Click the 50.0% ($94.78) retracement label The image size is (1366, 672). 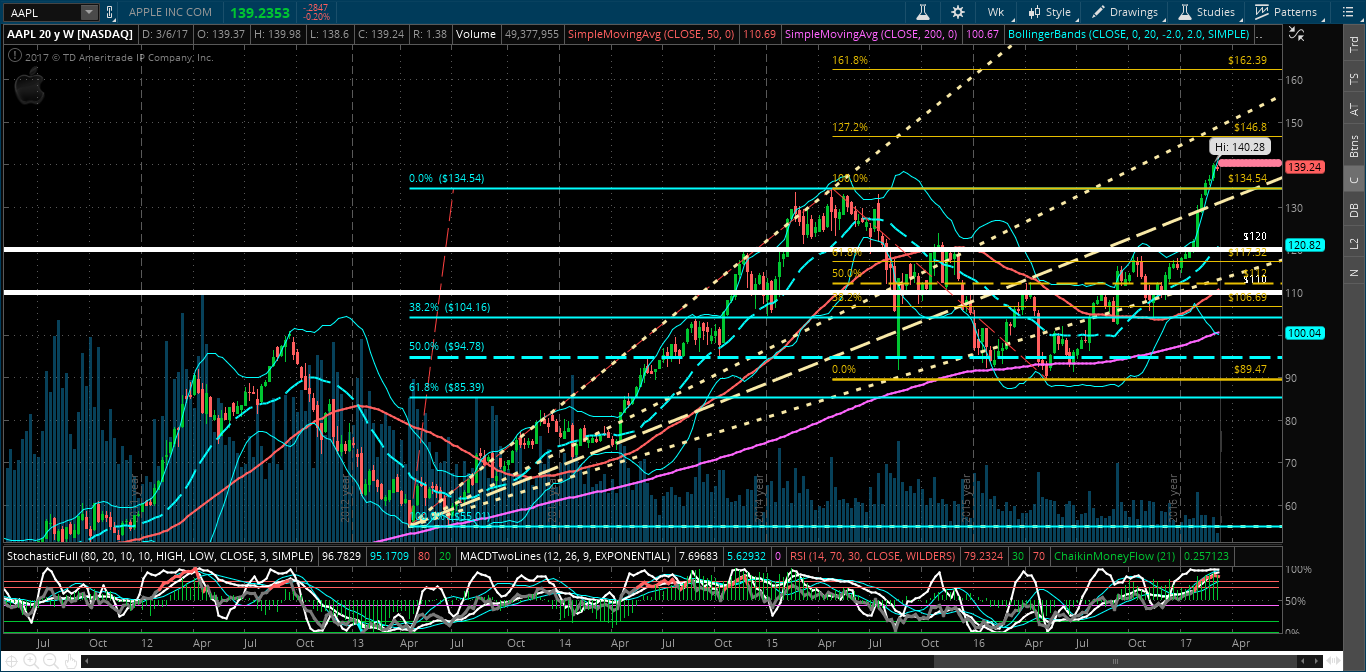(444, 346)
